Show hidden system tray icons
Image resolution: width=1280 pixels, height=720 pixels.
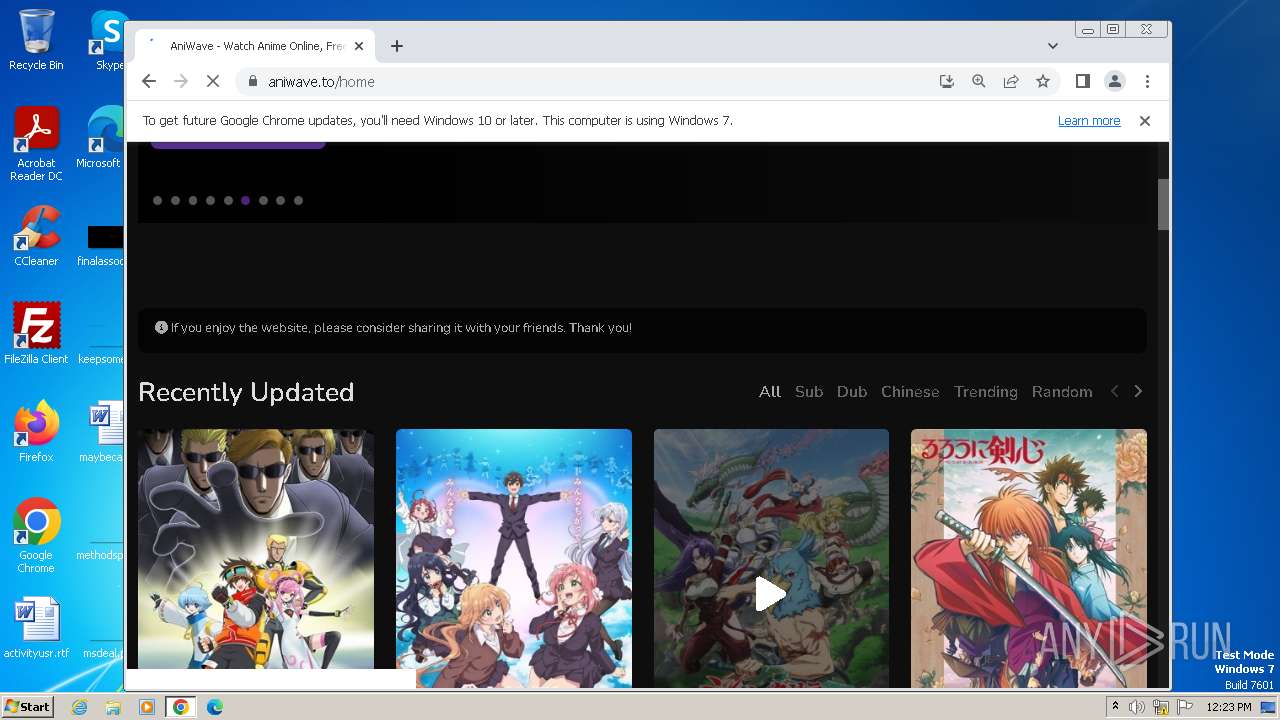pyautogui.click(x=1115, y=707)
